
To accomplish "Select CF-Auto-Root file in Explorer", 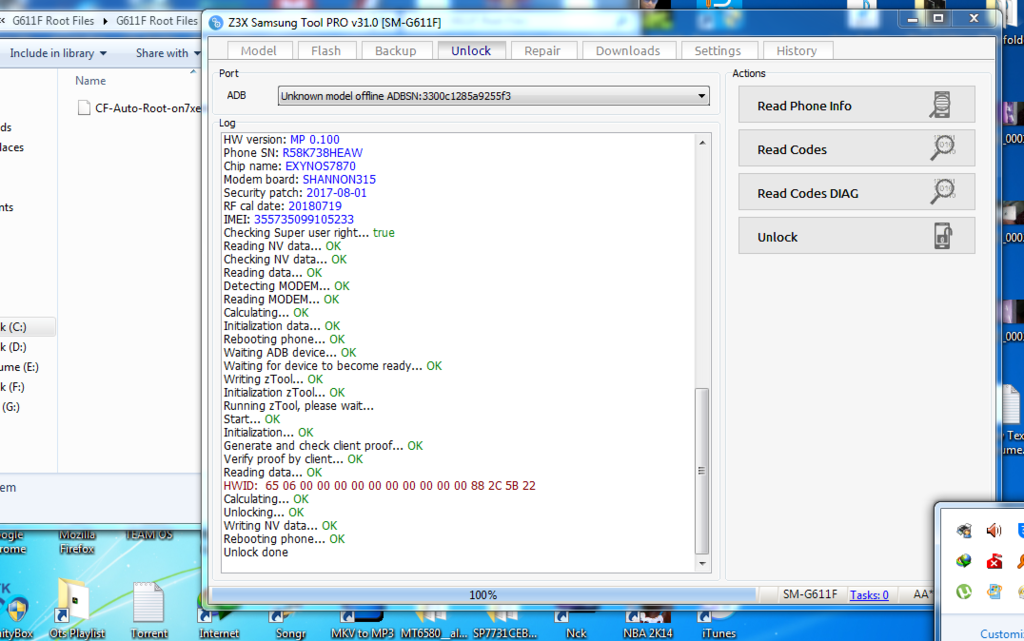I will pos(139,108).
